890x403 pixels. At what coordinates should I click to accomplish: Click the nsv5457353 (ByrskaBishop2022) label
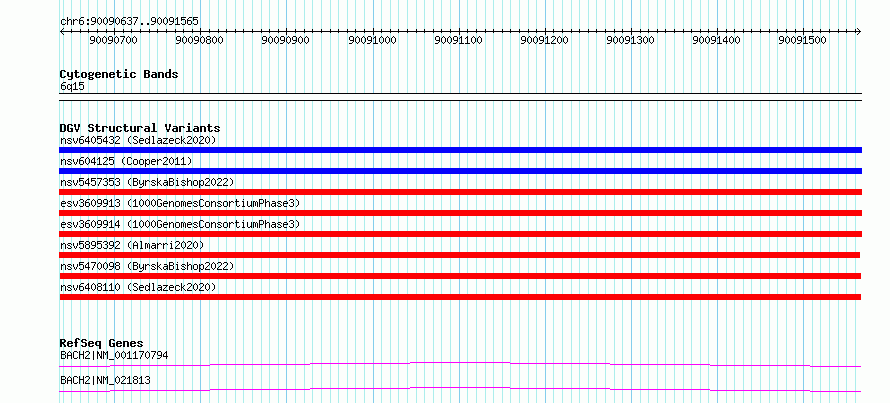click(147, 182)
